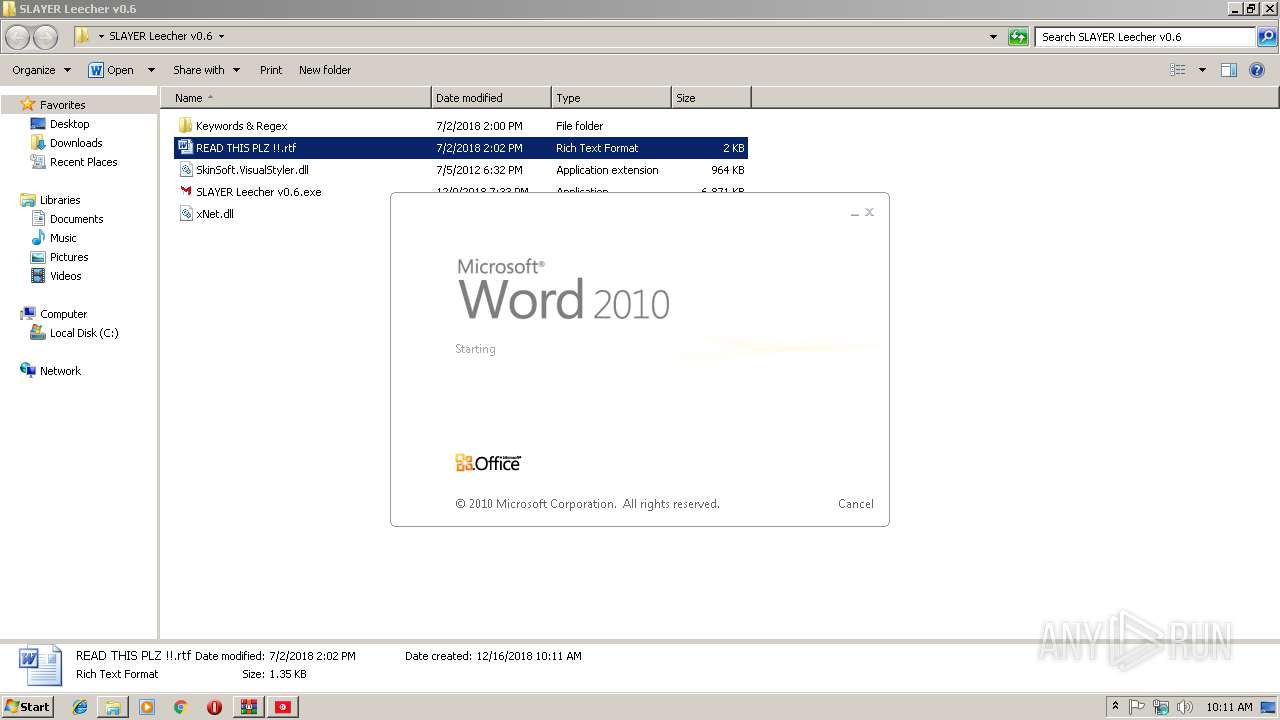The image size is (1280, 720).
Task: Open the Start menu
Action: (x=27, y=707)
